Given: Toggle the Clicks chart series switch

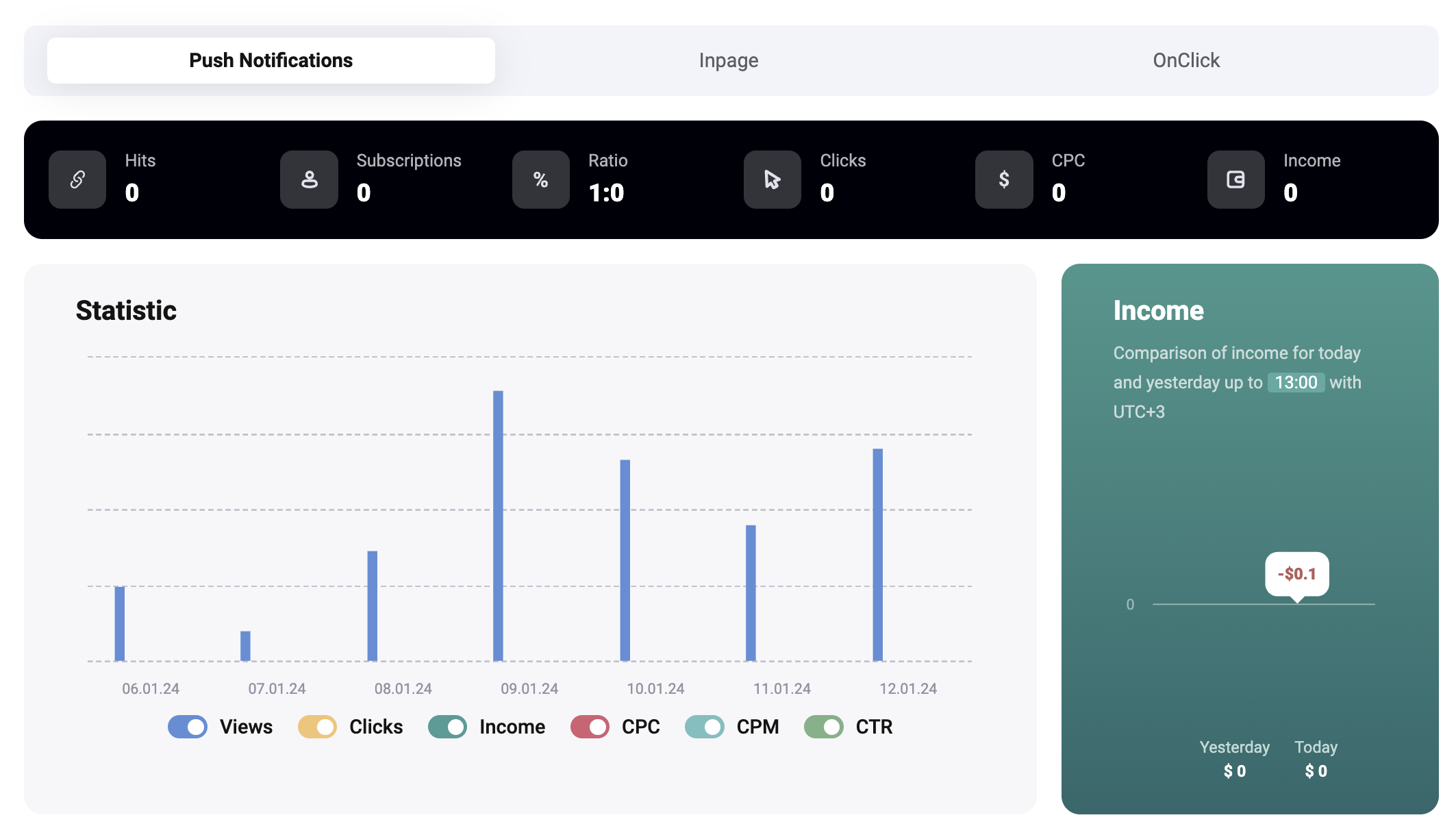Looking at the screenshot, I should tap(317, 727).
